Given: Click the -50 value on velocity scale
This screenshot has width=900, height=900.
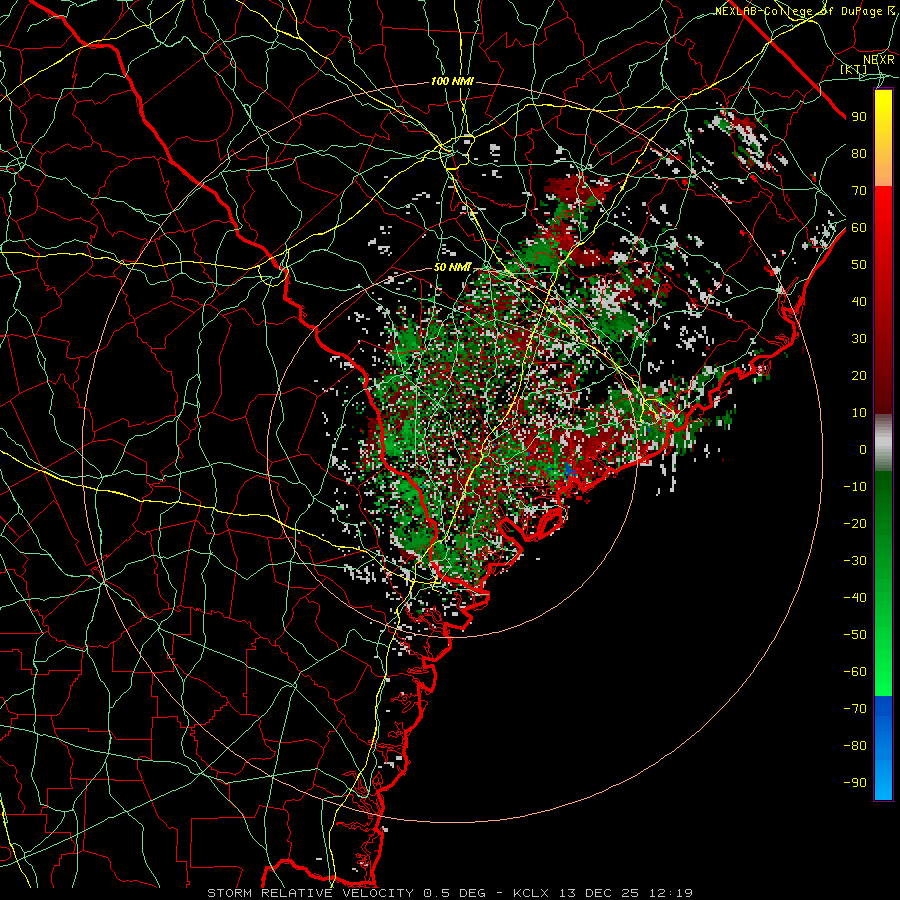Looking at the screenshot, I should [855, 635].
